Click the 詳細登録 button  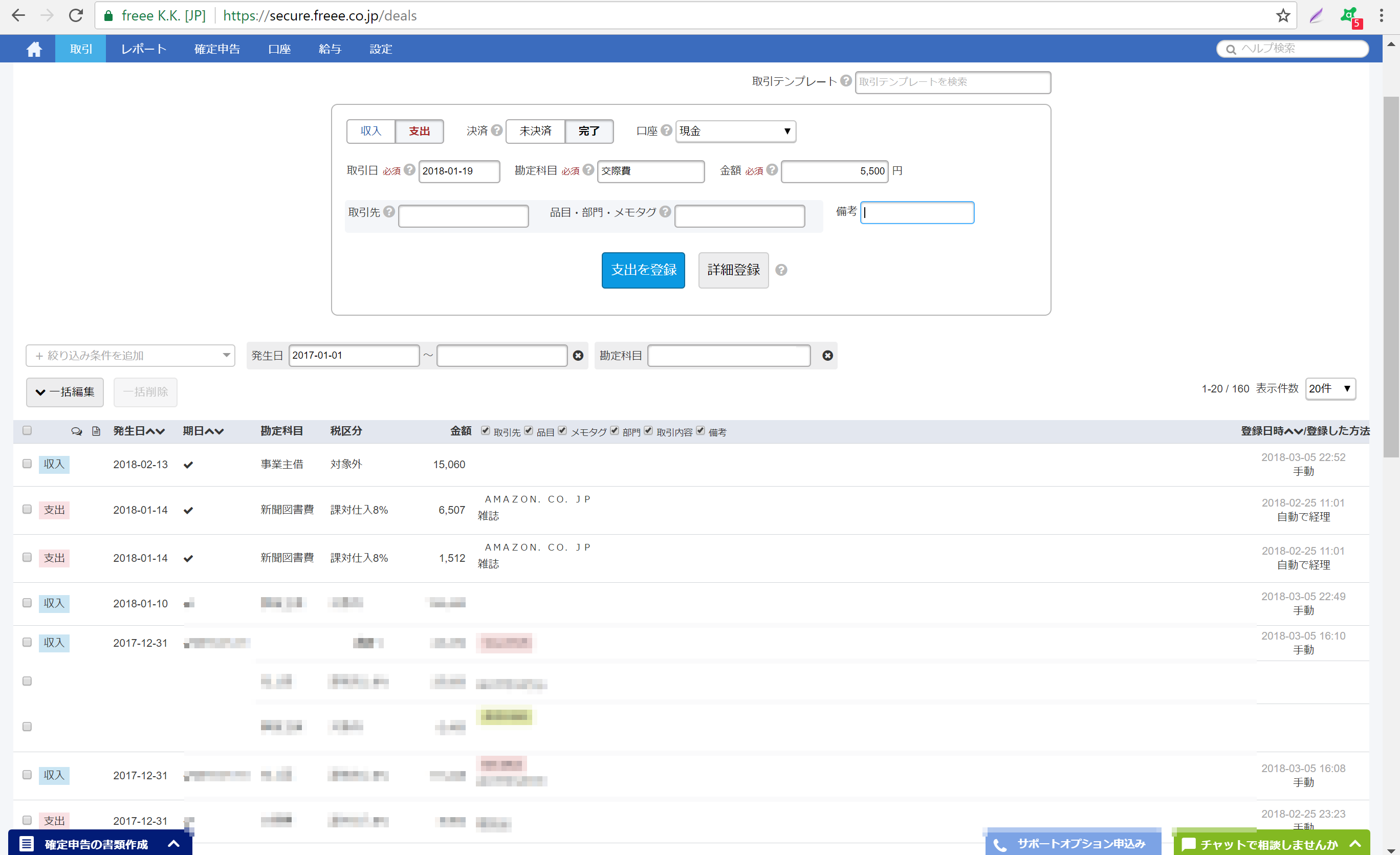click(733, 271)
